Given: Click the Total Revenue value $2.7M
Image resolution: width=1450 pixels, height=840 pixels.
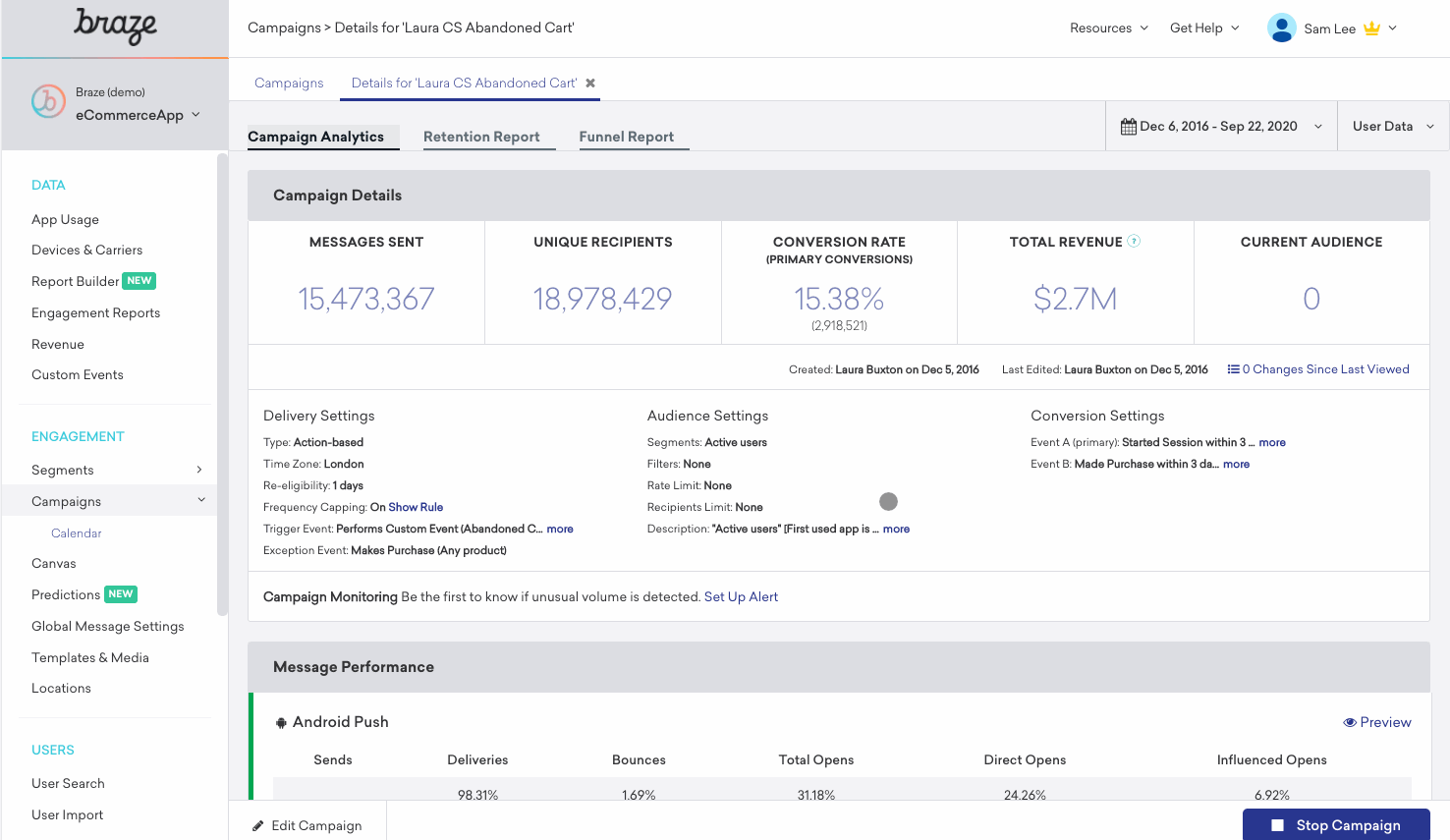Looking at the screenshot, I should coord(1075,299).
